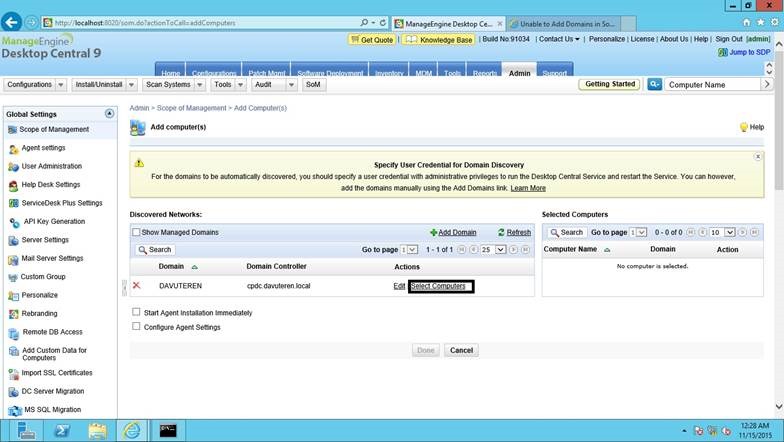Collapse the Global Settings panel arrow
784x442 pixels.
coord(109,114)
